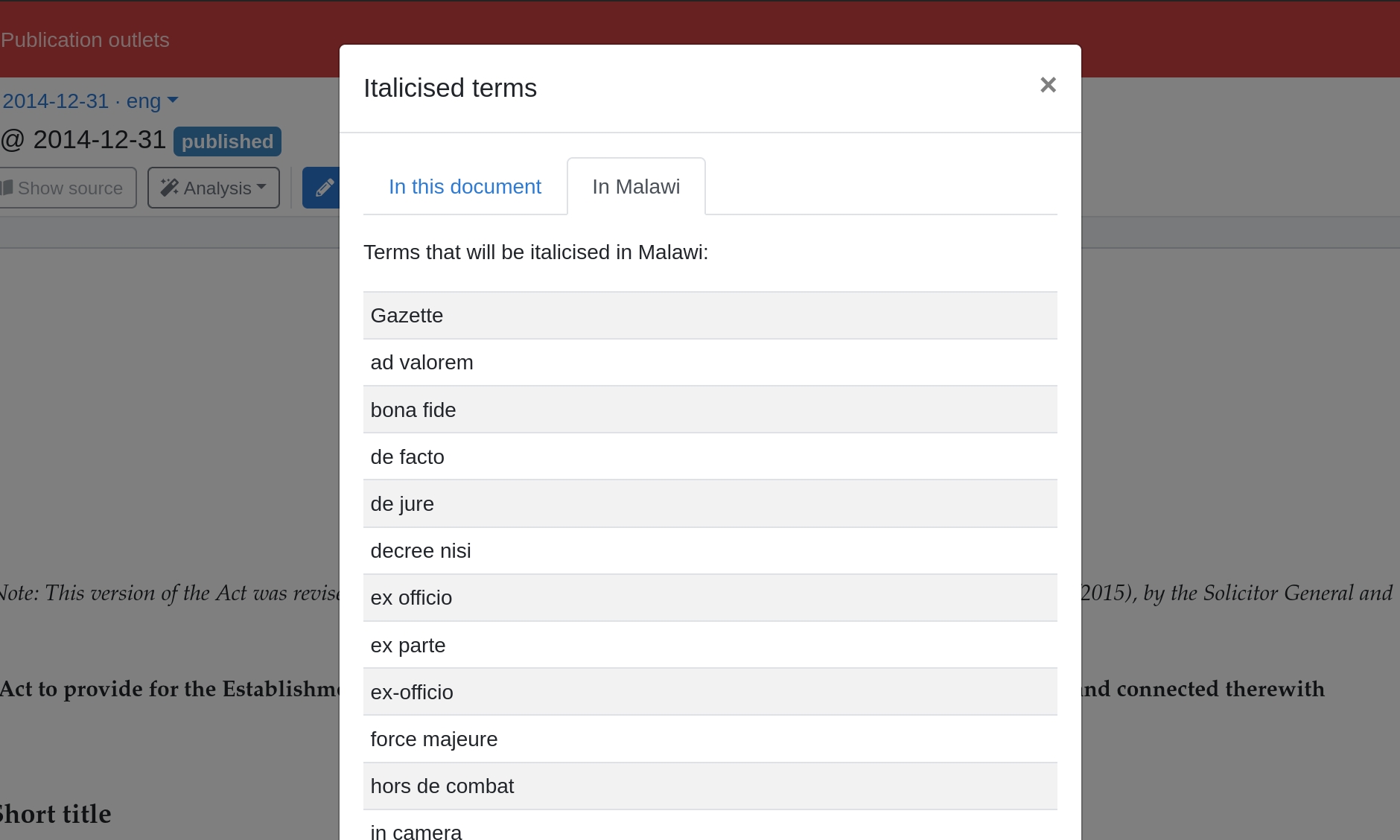Select the ad valorem term row
Viewport: 1400px width, 840px height.
click(x=710, y=363)
